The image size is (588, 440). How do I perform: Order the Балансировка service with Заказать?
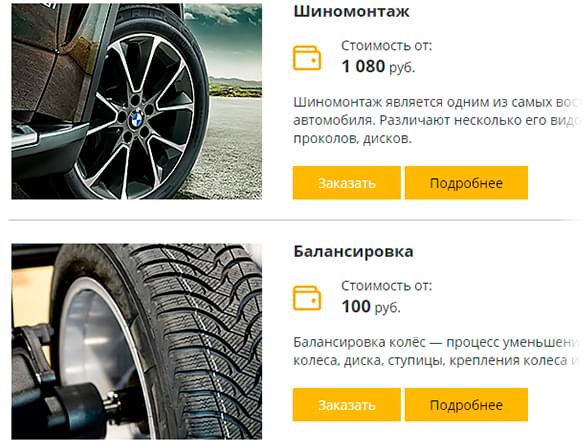click(x=346, y=405)
